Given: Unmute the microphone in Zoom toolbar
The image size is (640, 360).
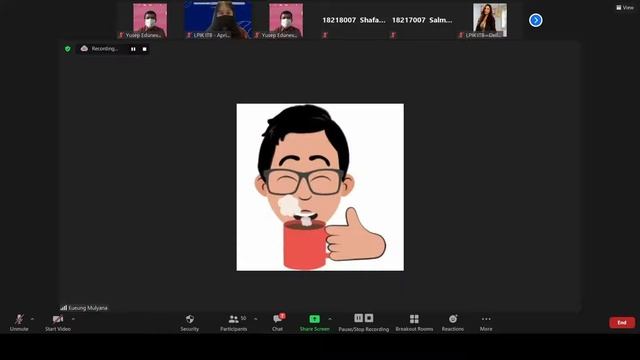Looking at the screenshot, I should tap(19, 322).
